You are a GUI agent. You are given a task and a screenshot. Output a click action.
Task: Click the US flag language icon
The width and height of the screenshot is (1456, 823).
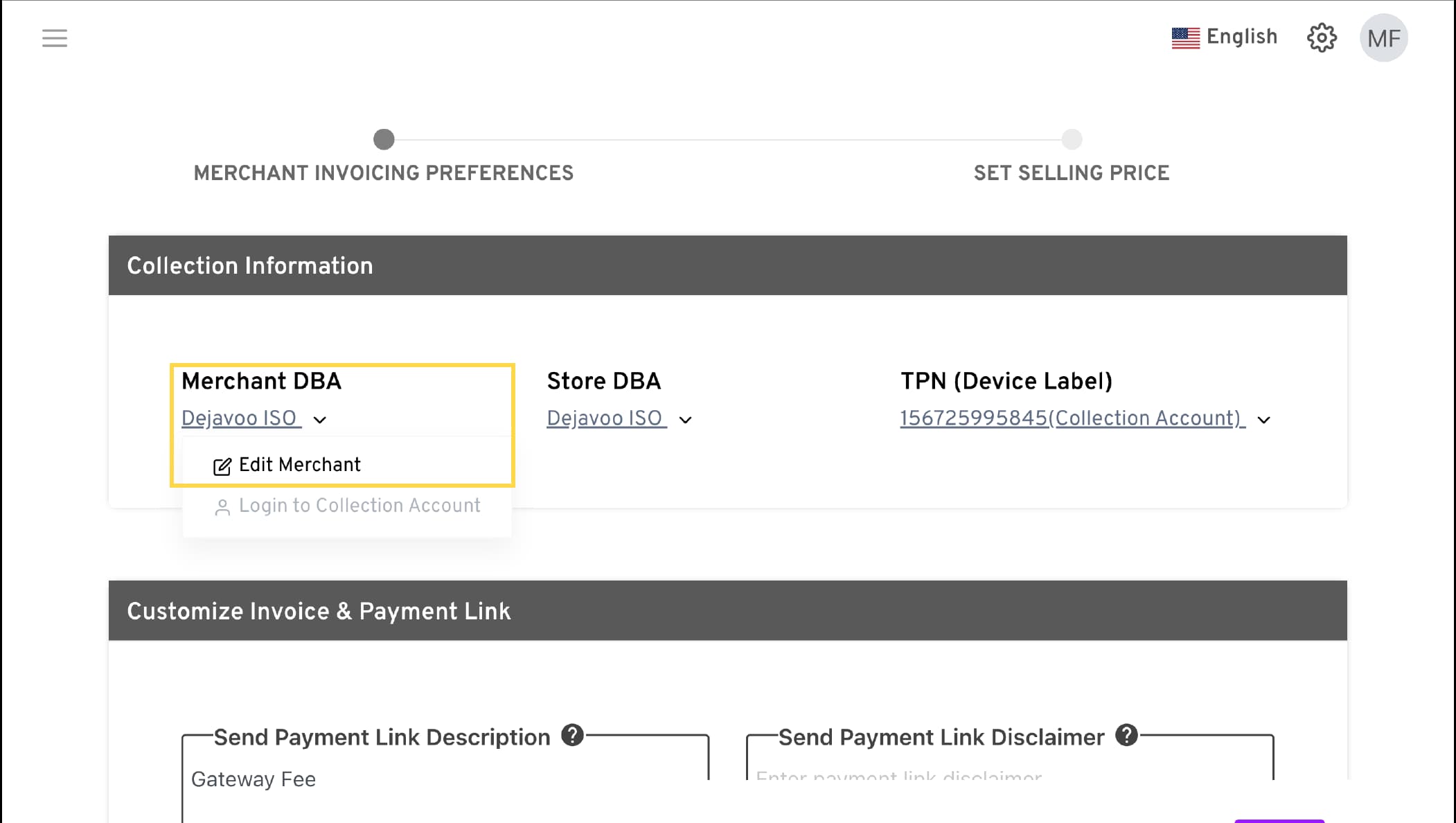click(x=1185, y=37)
